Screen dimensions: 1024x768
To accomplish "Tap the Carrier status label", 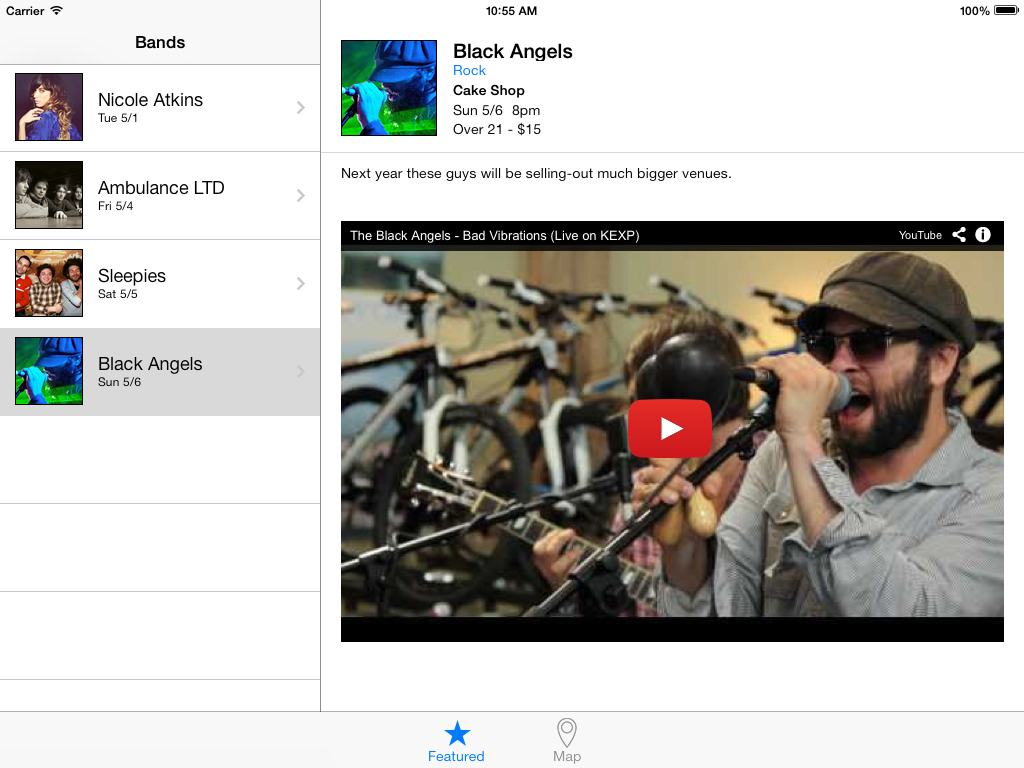I will point(25,11).
